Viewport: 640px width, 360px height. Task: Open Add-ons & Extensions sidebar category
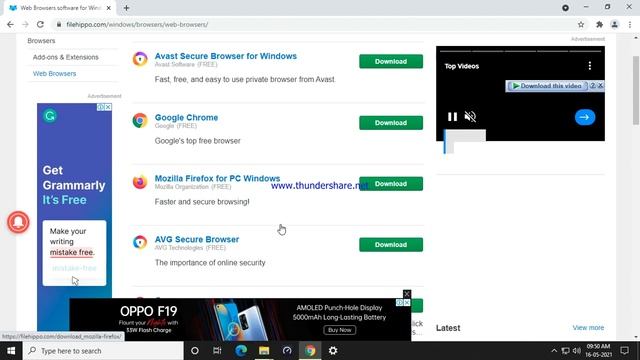click(x=66, y=57)
